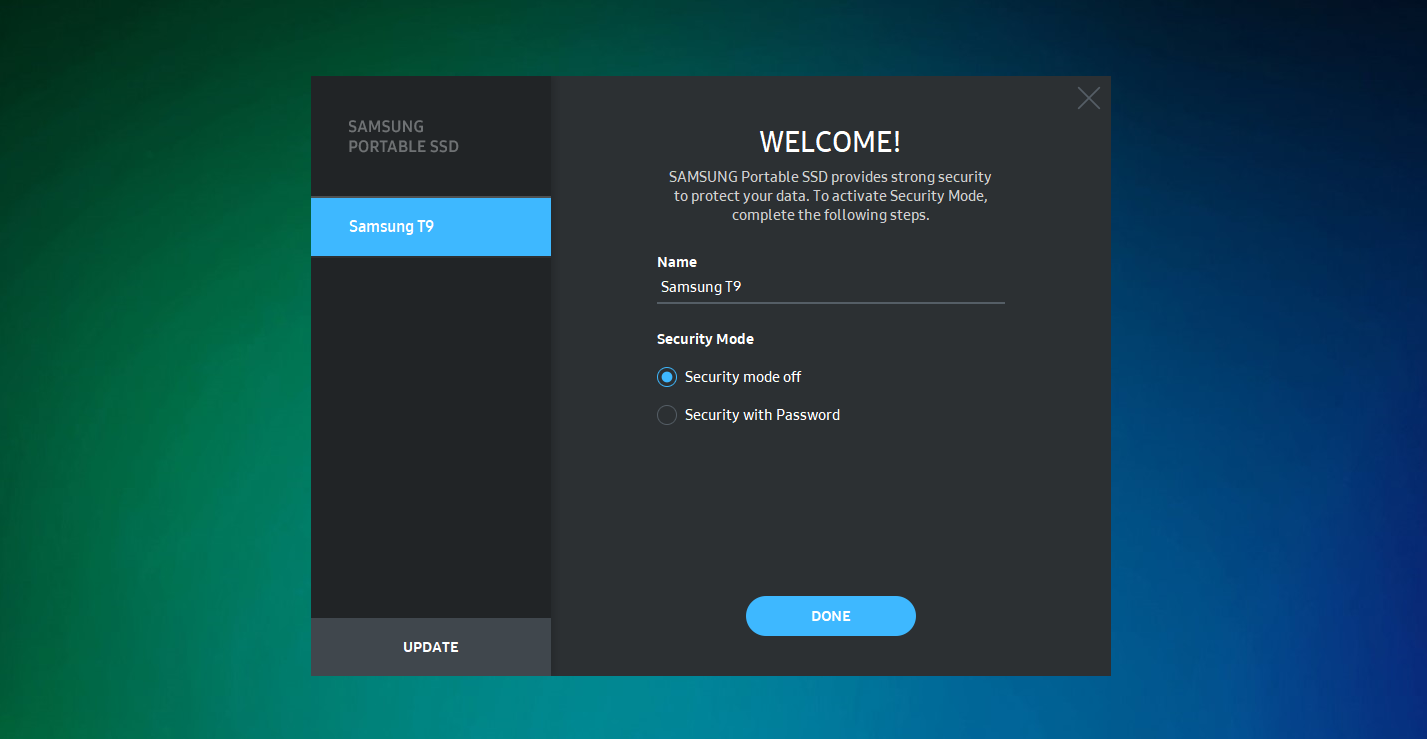Viewport: 1427px width, 739px height.
Task: Click the description paragraph about Security Mode
Action: point(830,196)
